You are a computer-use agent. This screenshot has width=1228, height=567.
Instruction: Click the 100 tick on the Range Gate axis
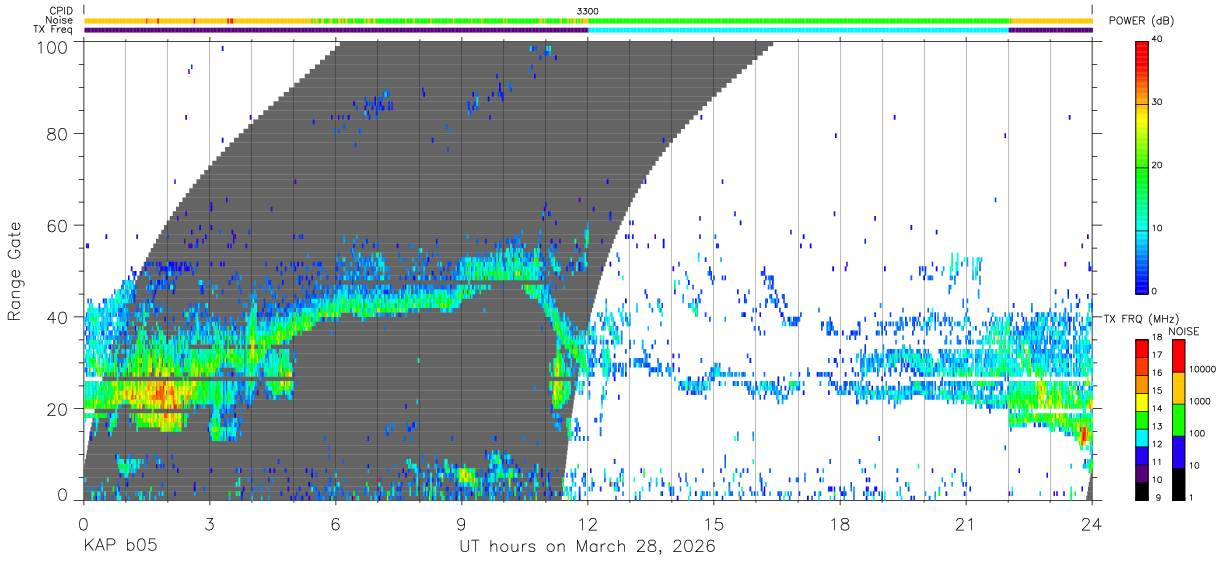pos(53,46)
